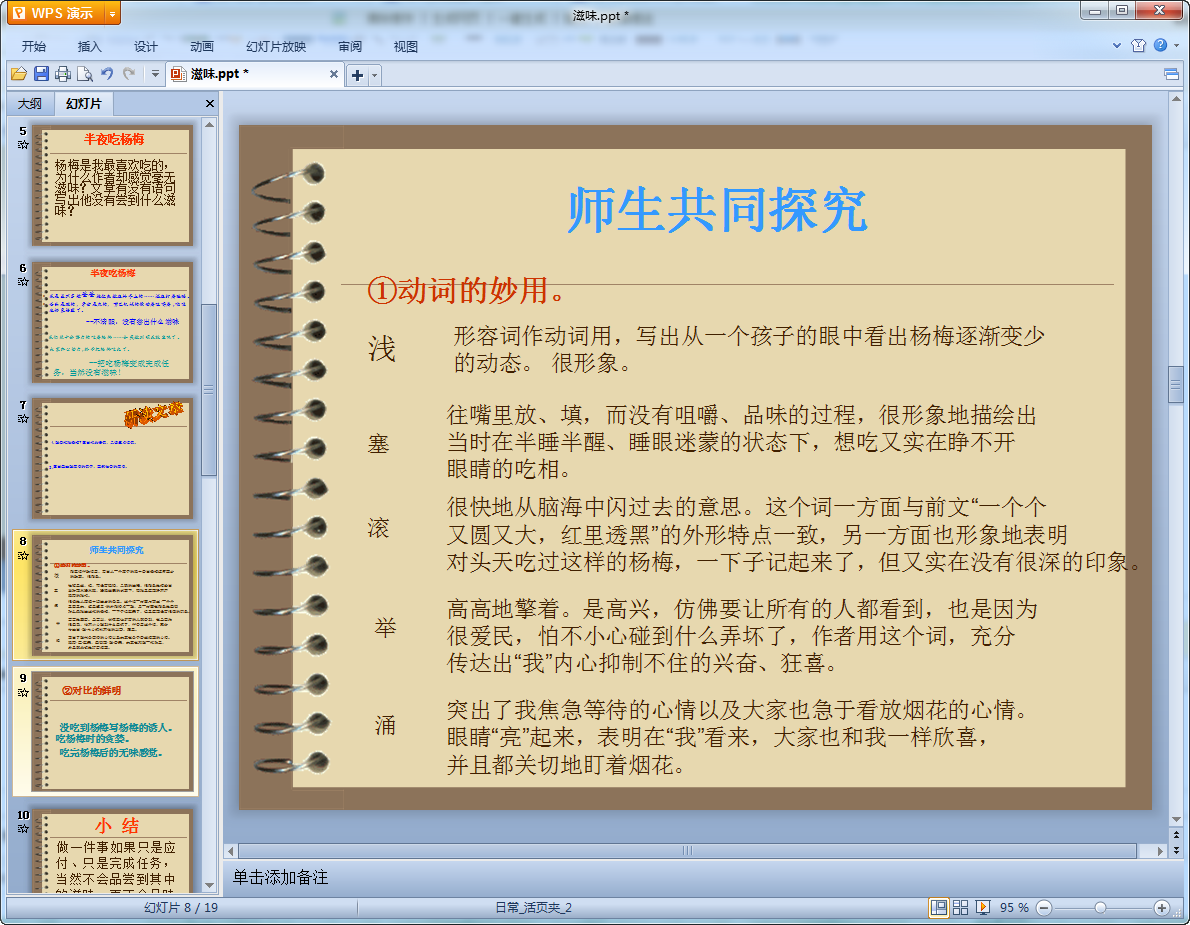Click the thumbnail panel scroll-down arrow
Screen dimensions: 1190x925
point(209,885)
